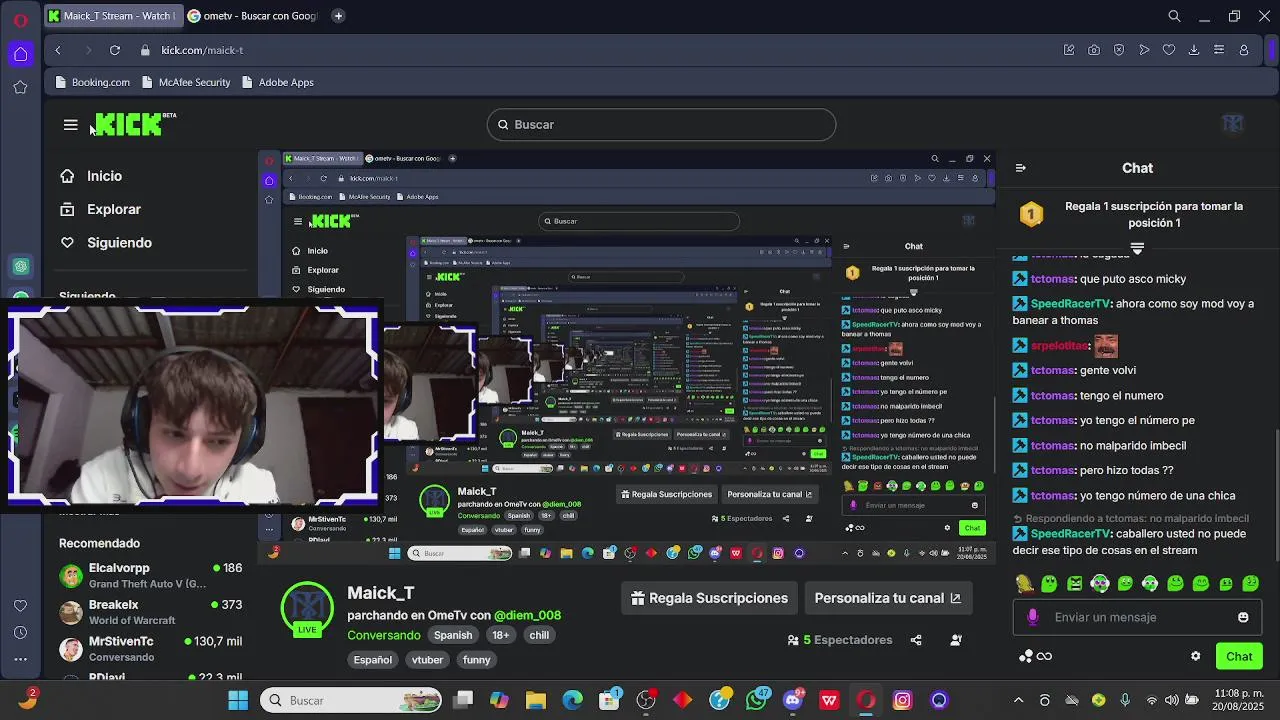This screenshot has width=1280, height=720.
Task: Open Opera sidebar history clock icon
Action: (x=20, y=632)
